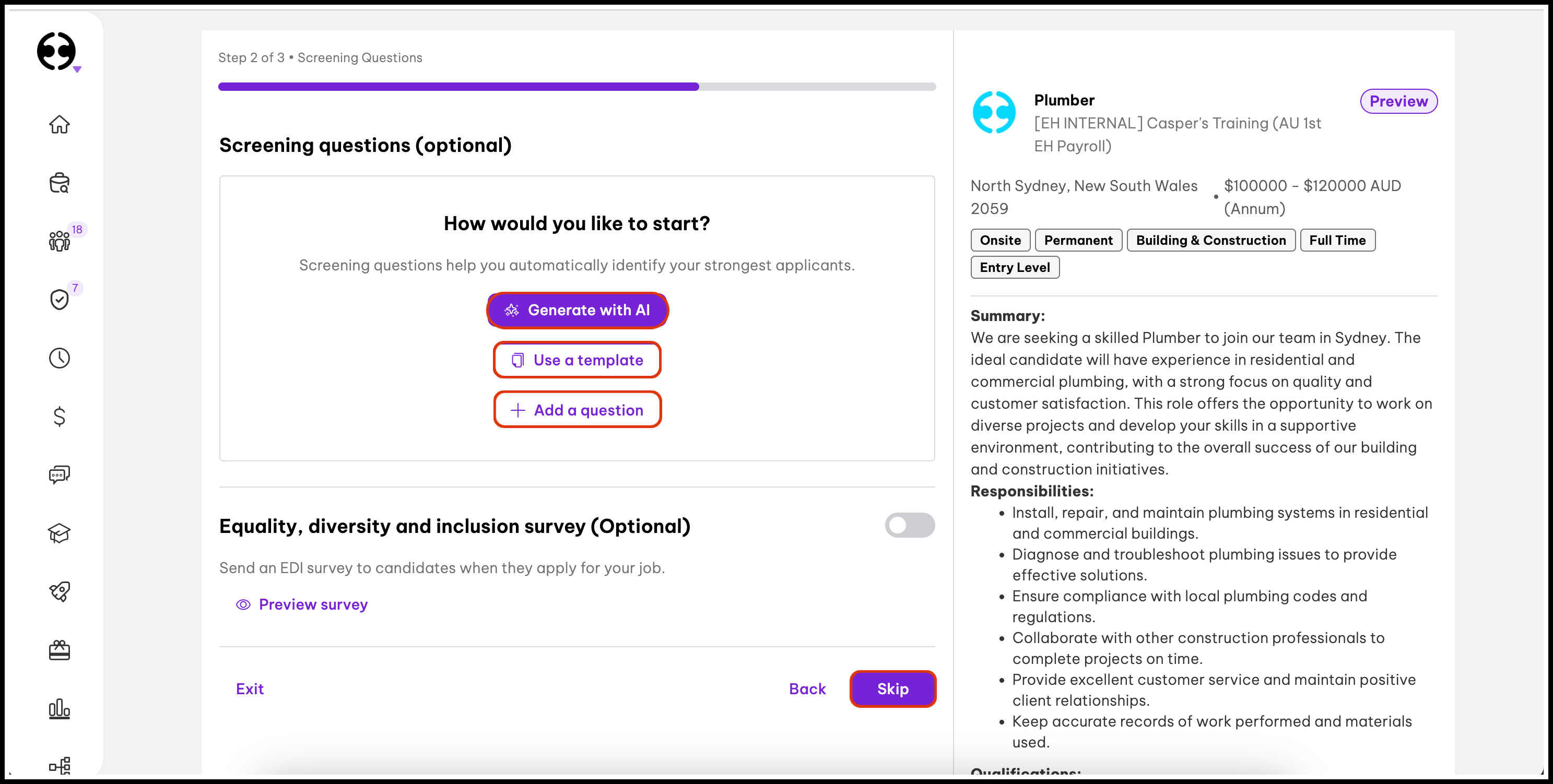Open the rocket icon in sidebar
This screenshot has width=1553, height=784.
(59, 592)
